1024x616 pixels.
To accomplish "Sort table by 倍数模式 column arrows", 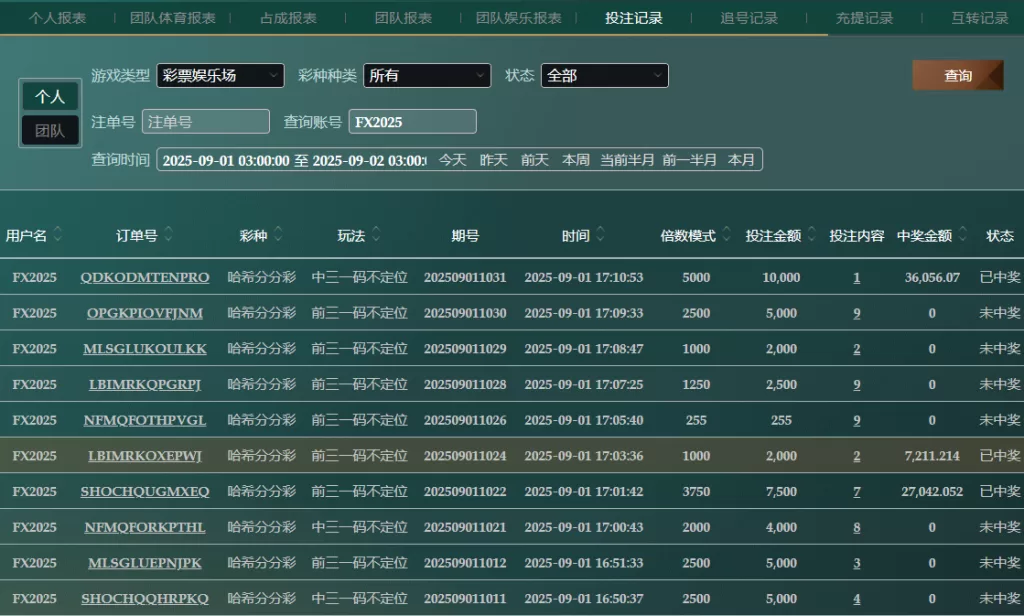I will pos(726,235).
